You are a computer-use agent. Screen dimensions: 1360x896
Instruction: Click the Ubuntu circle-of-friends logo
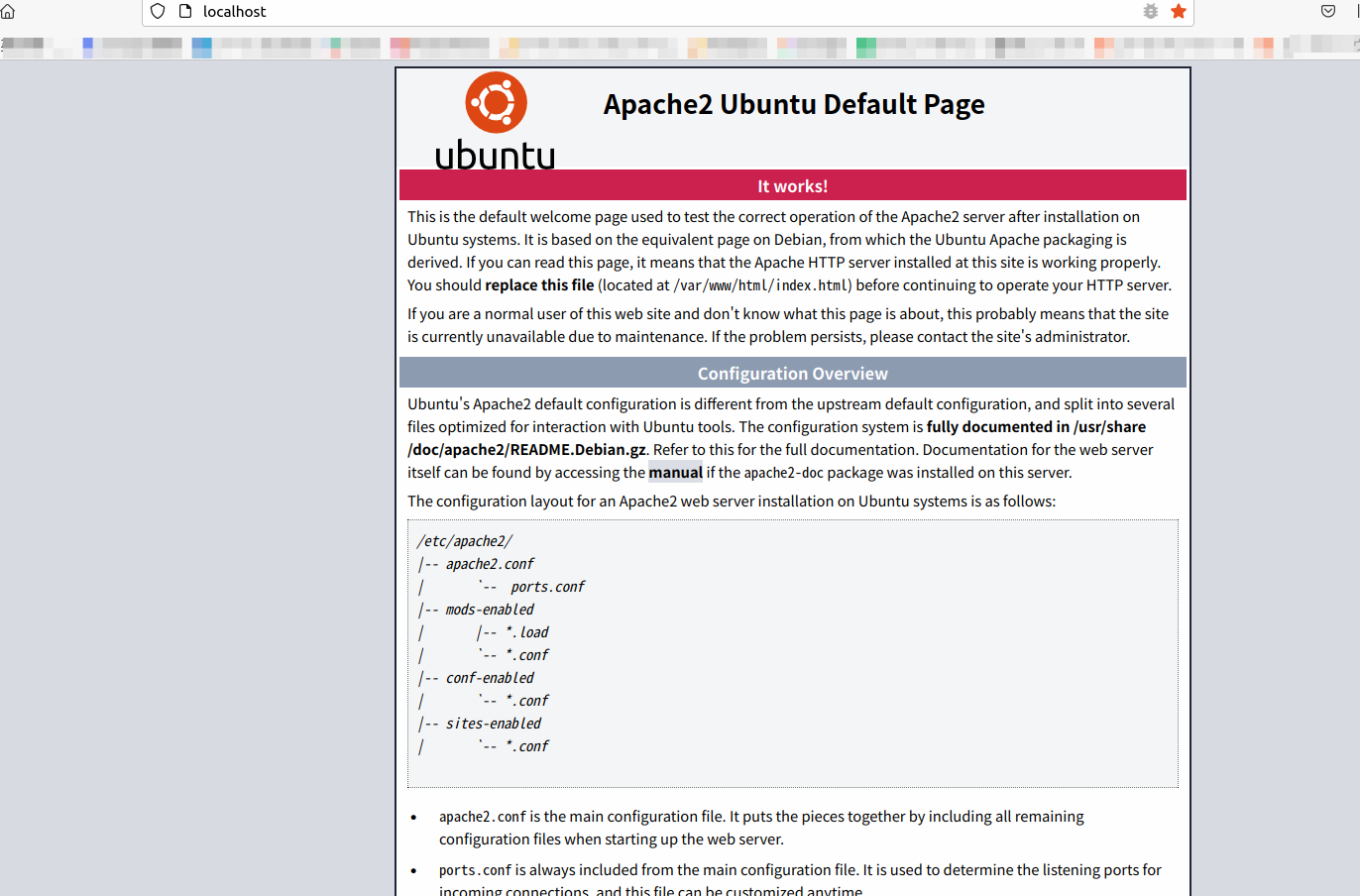coord(495,100)
